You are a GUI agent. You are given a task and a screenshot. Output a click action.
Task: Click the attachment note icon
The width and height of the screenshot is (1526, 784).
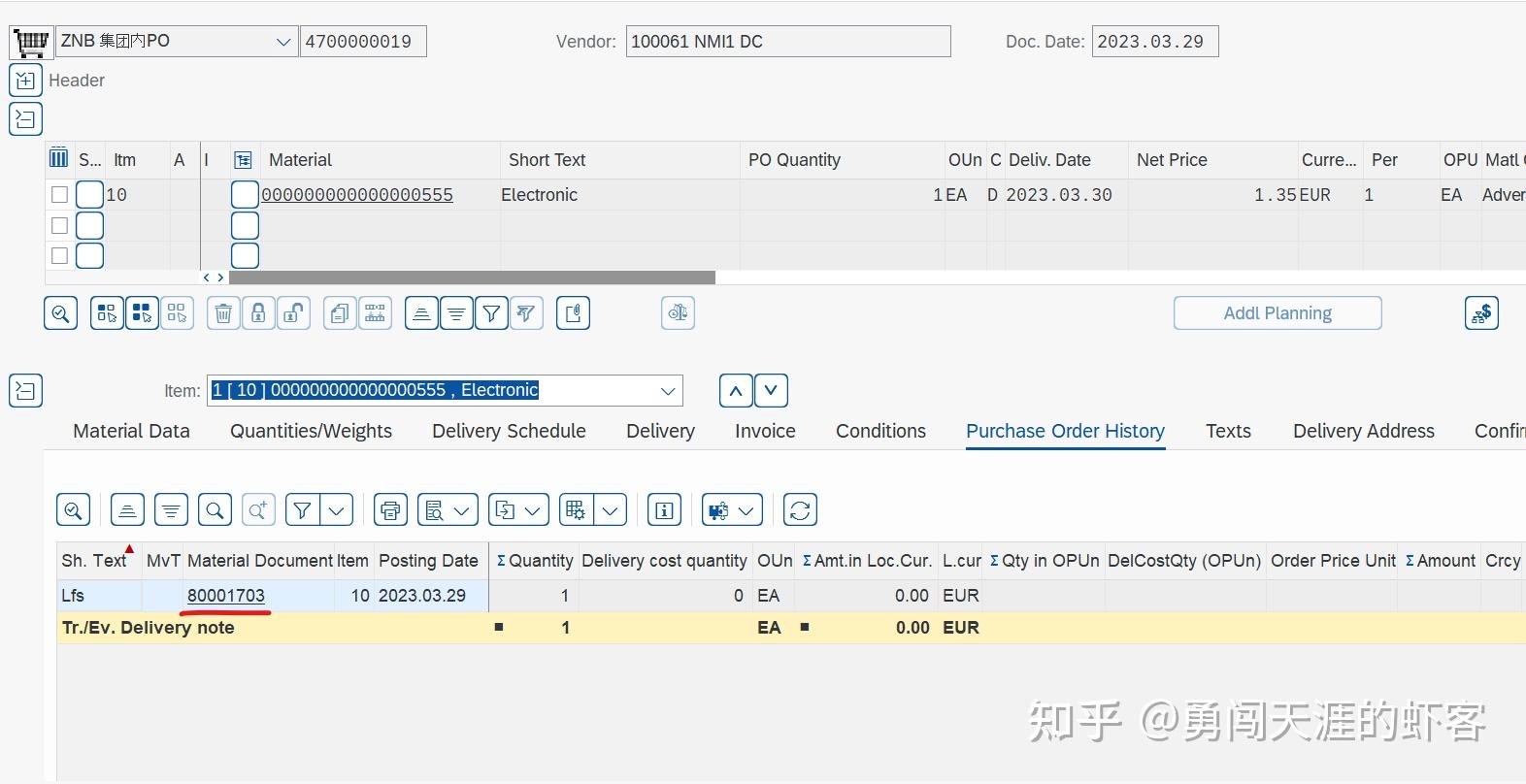click(574, 313)
